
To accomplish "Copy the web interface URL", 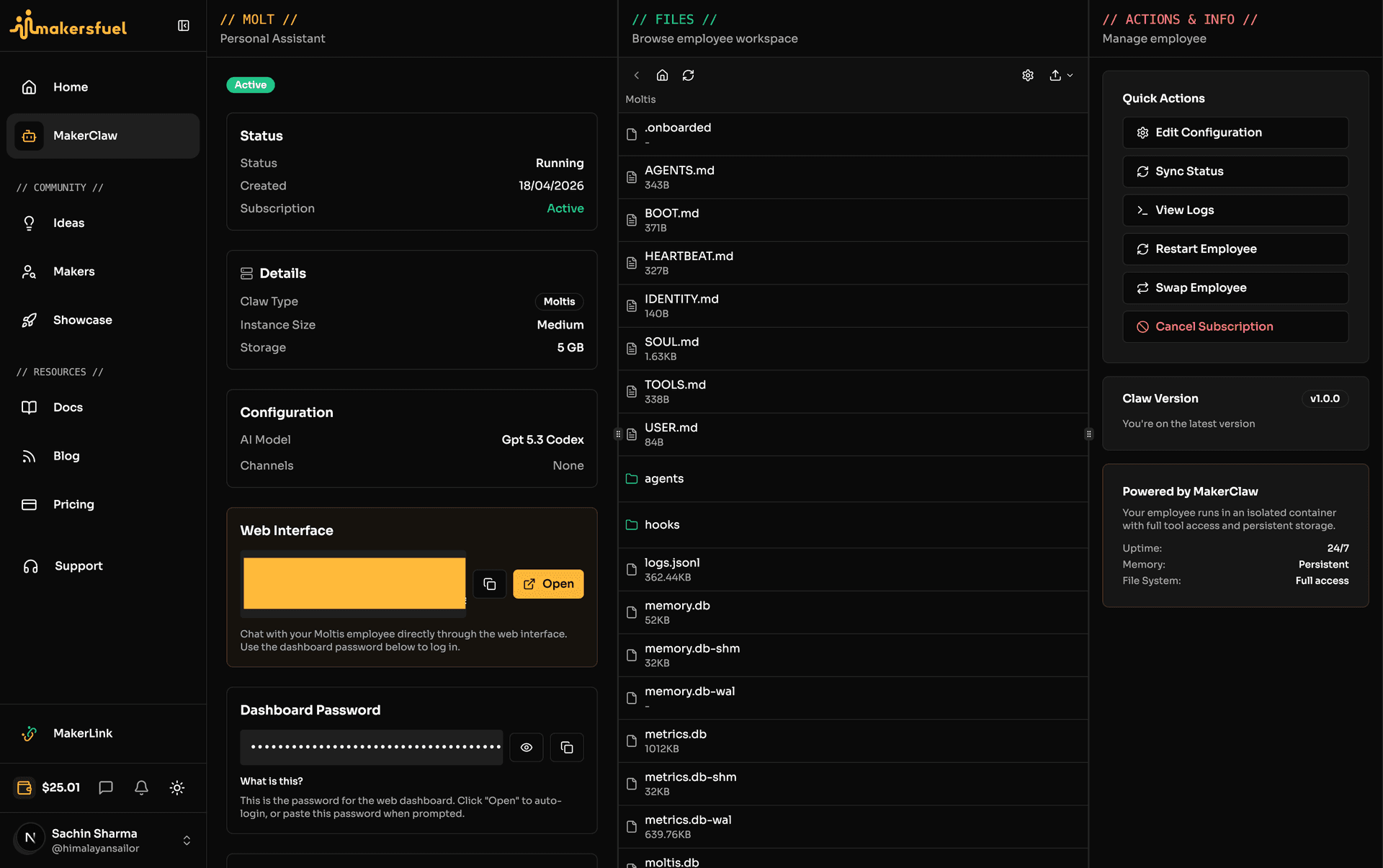I will tap(490, 583).
